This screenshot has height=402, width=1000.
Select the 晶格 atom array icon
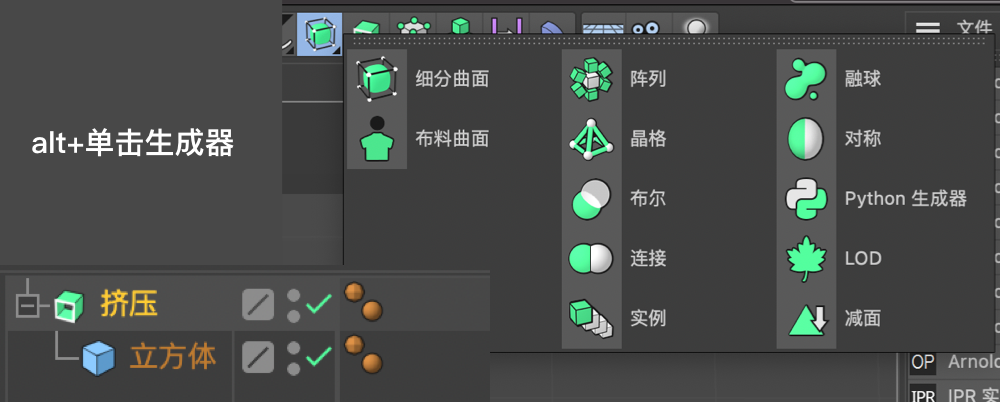[x=590, y=139]
